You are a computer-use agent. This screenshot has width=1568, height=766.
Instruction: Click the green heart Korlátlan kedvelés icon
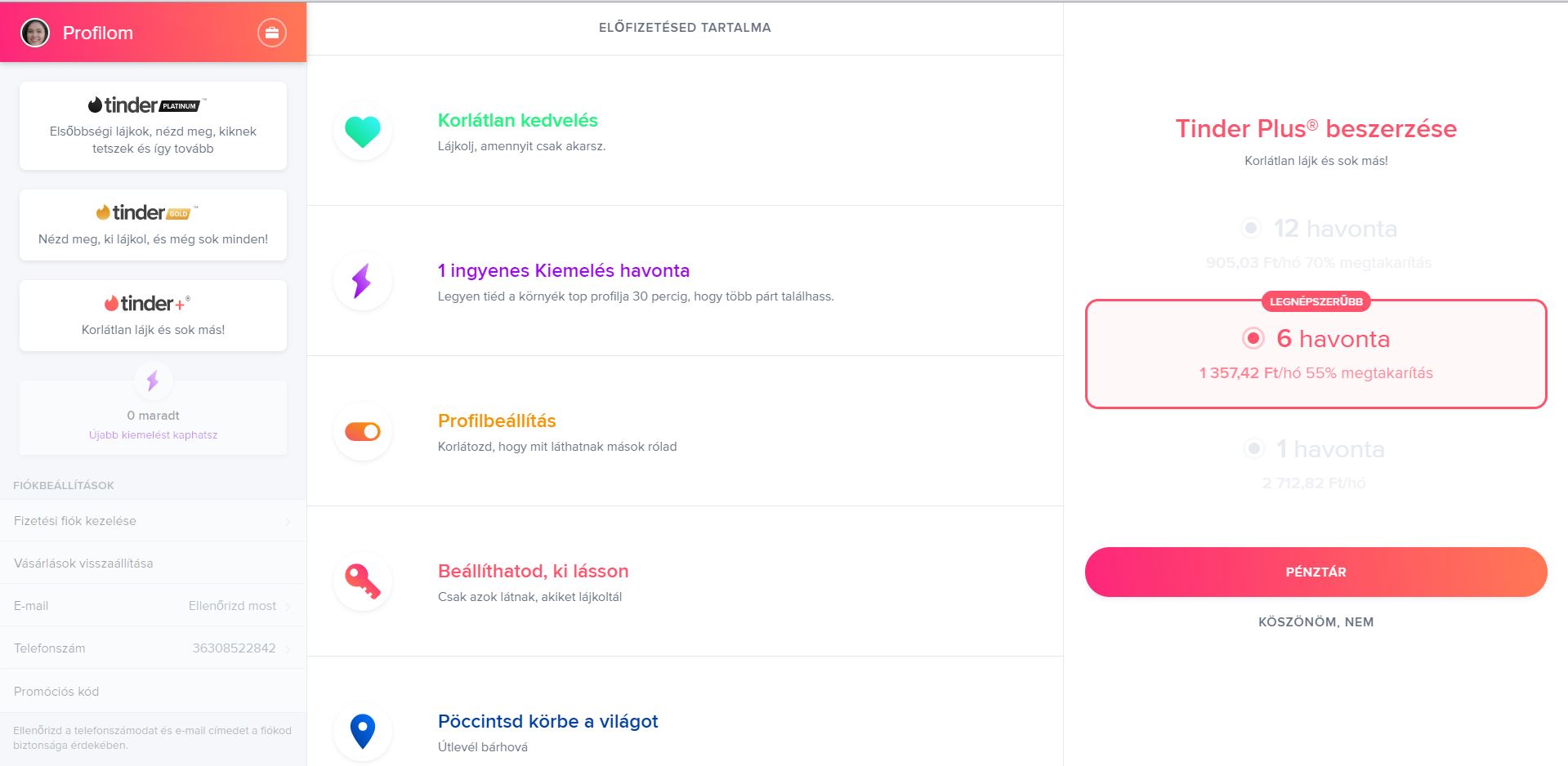[x=363, y=131]
